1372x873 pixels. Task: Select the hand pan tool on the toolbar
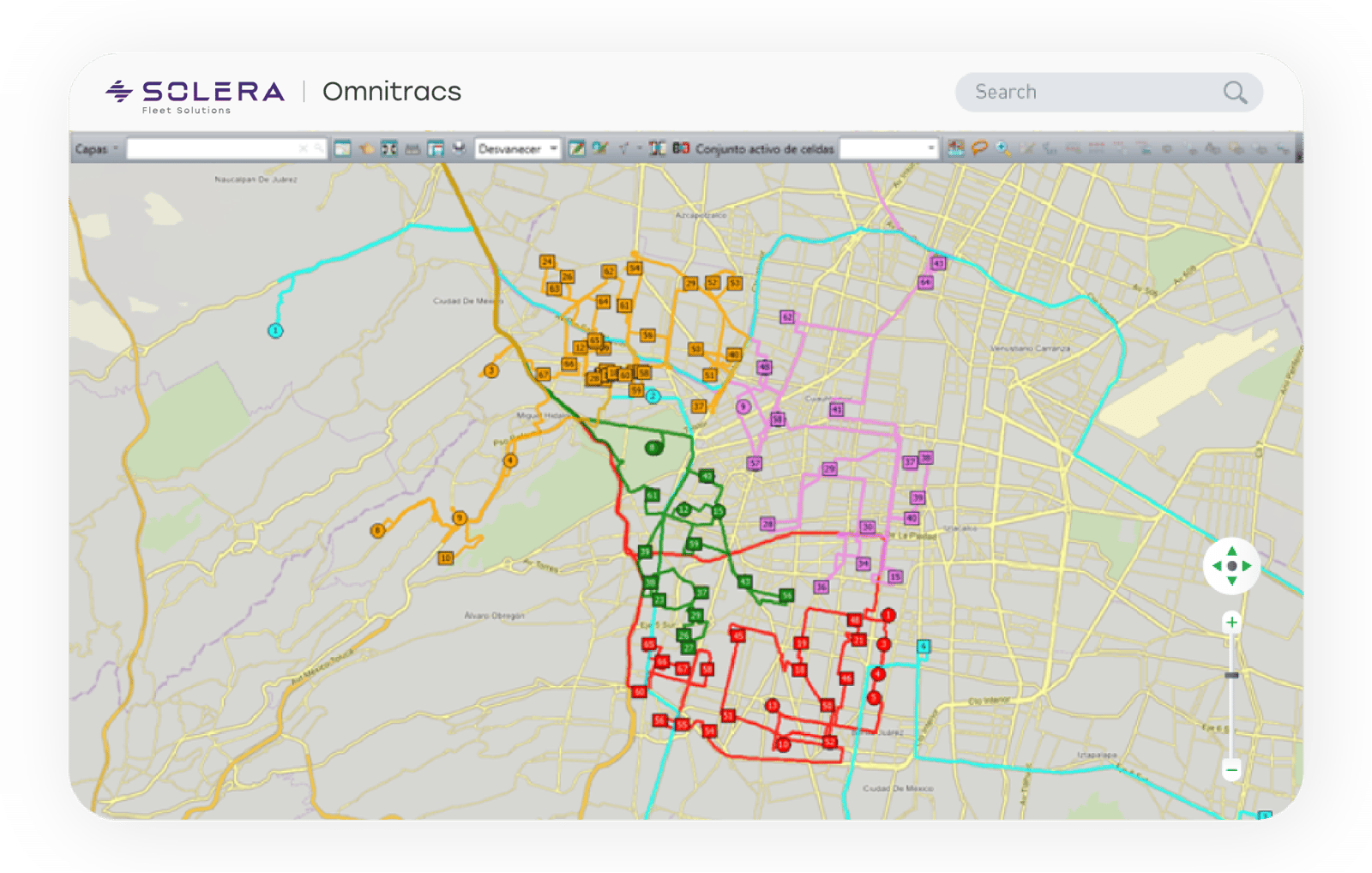coord(366,148)
